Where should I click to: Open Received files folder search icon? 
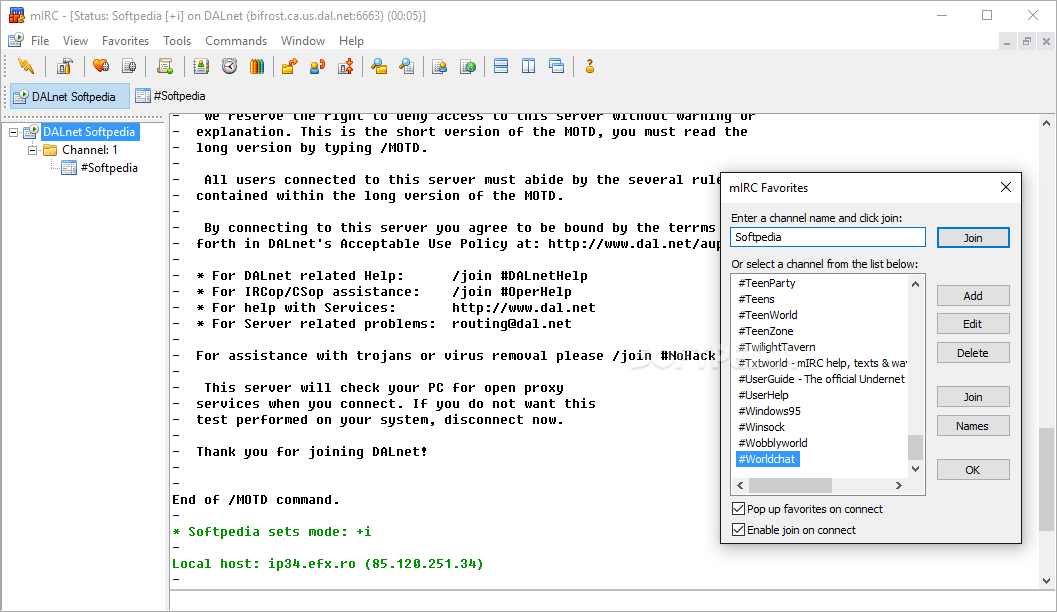click(x=379, y=66)
